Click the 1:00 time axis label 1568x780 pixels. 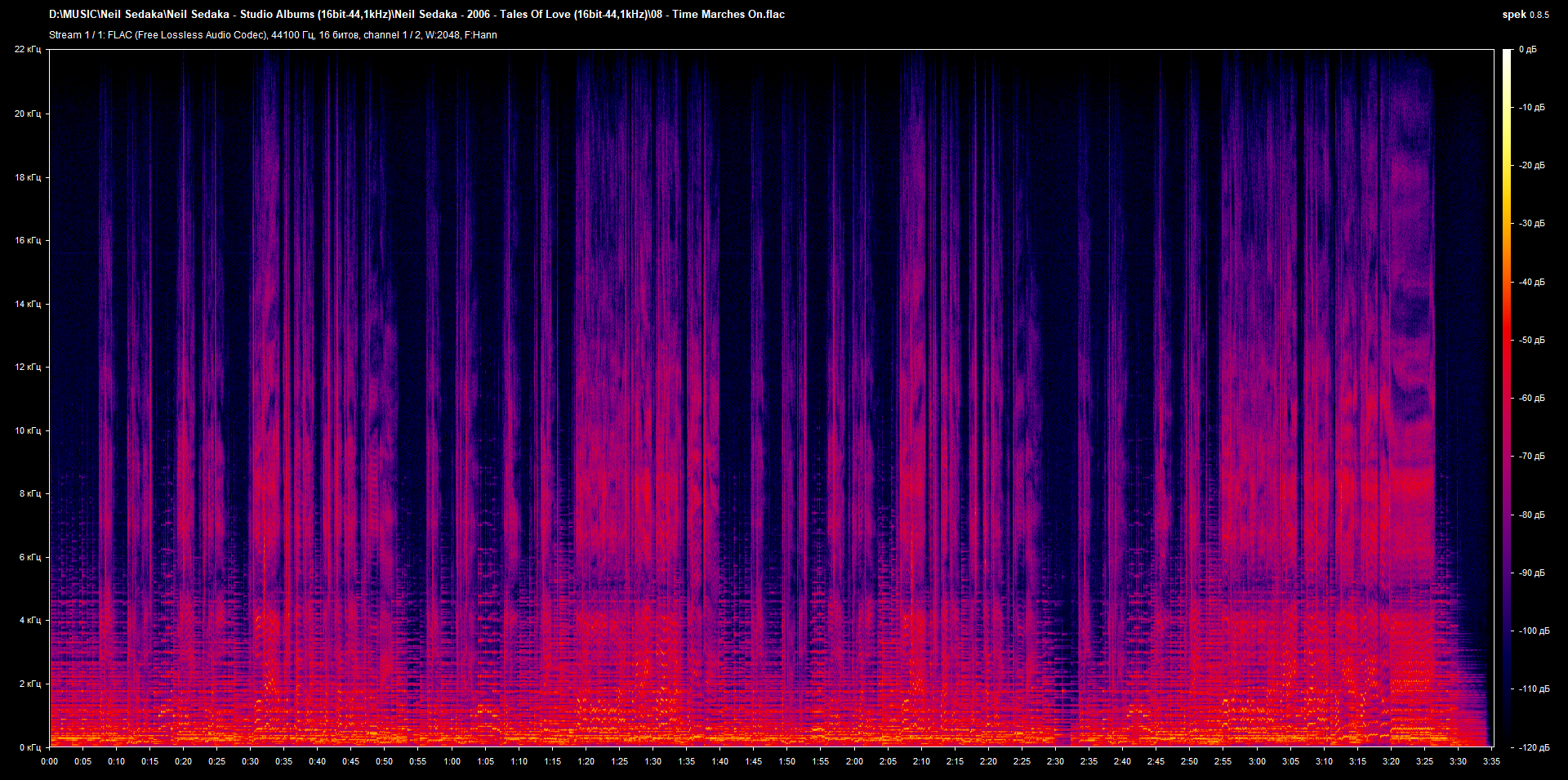[x=452, y=761]
